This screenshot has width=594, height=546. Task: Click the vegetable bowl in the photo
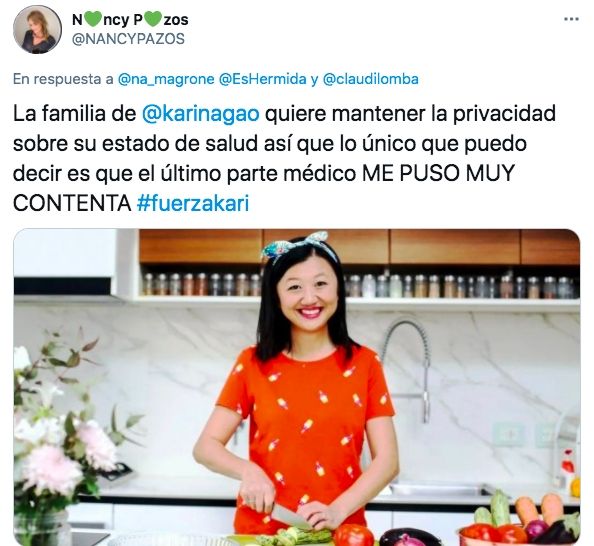tap(519, 523)
